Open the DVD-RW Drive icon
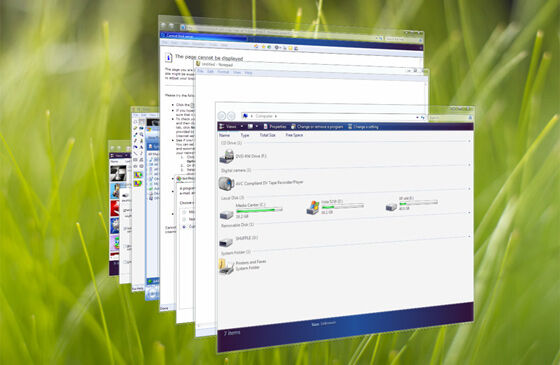Image resolution: width=560 pixels, height=365 pixels. (x=226, y=156)
